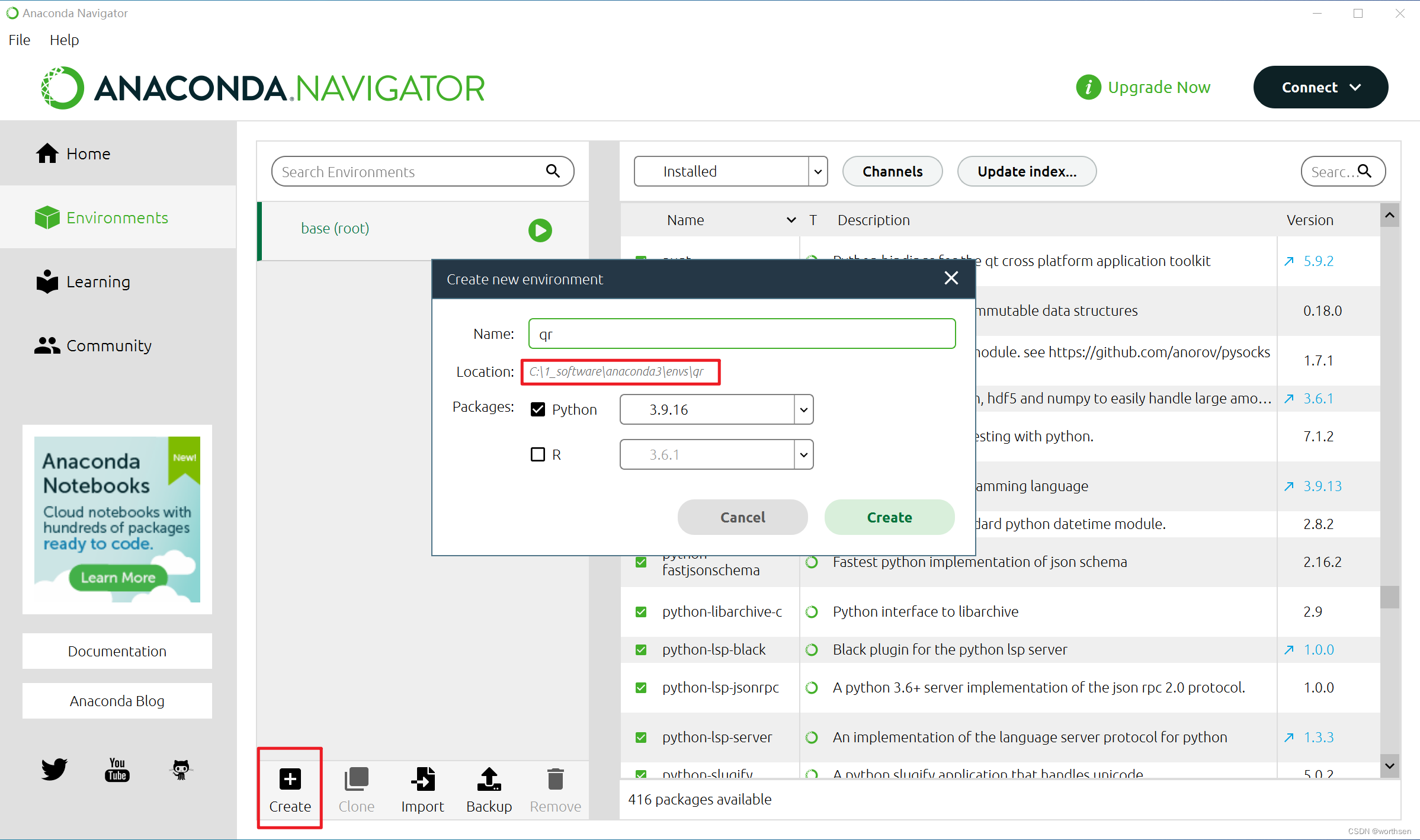Open the Installed packages filter dropdown
The image size is (1420, 840).
818,171
